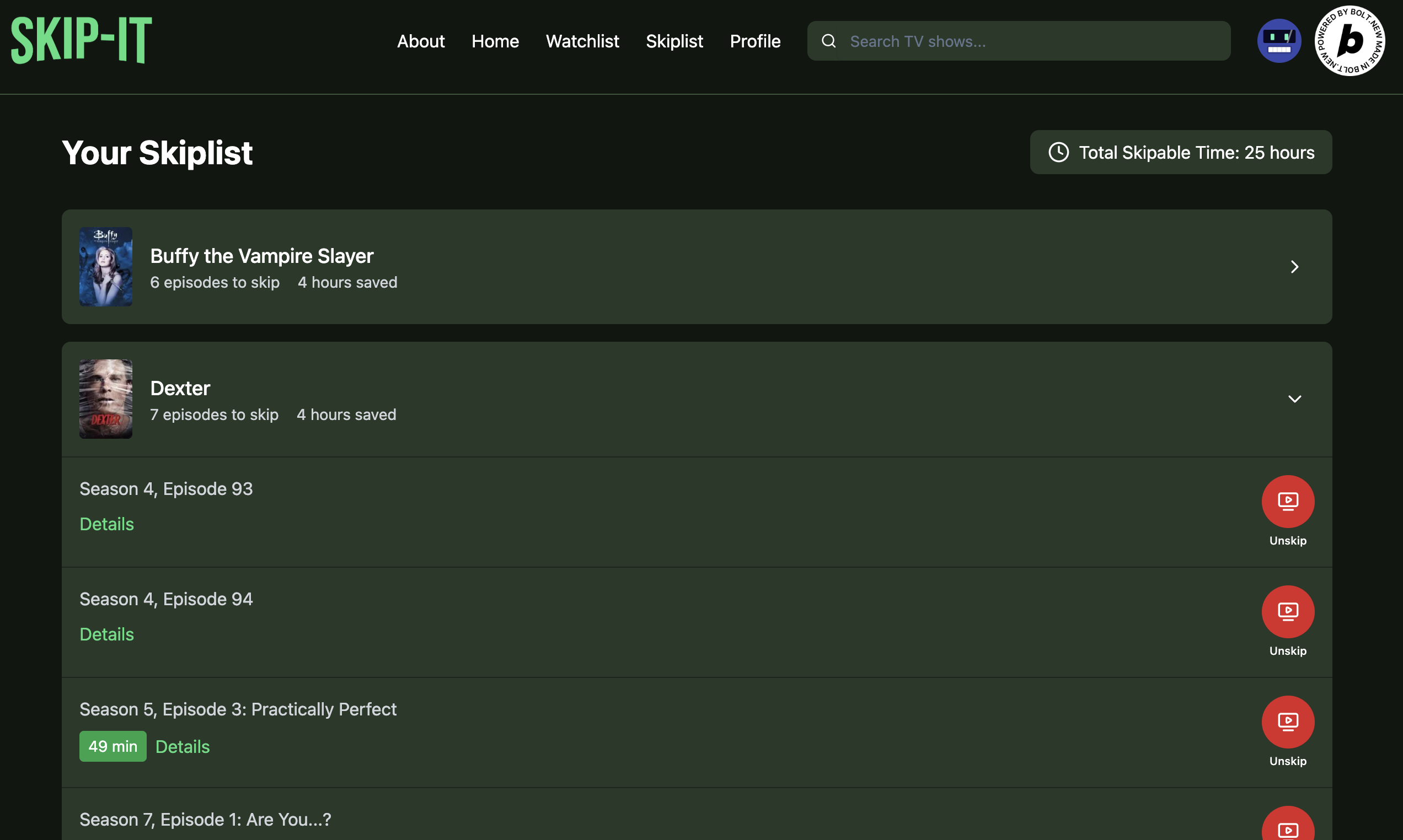Click the '6 episodes to skip' text
This screenshot has width=1403, height=840.
tap(215, 282)
